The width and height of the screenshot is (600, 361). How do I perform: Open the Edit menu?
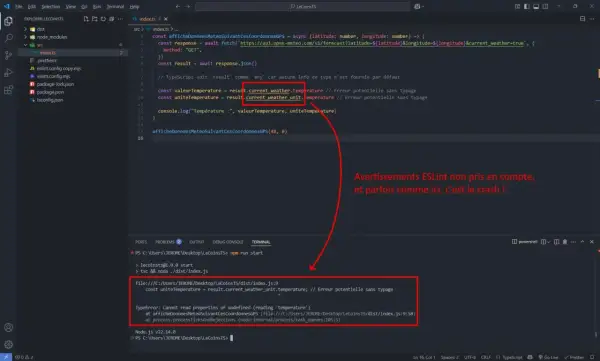32,7
